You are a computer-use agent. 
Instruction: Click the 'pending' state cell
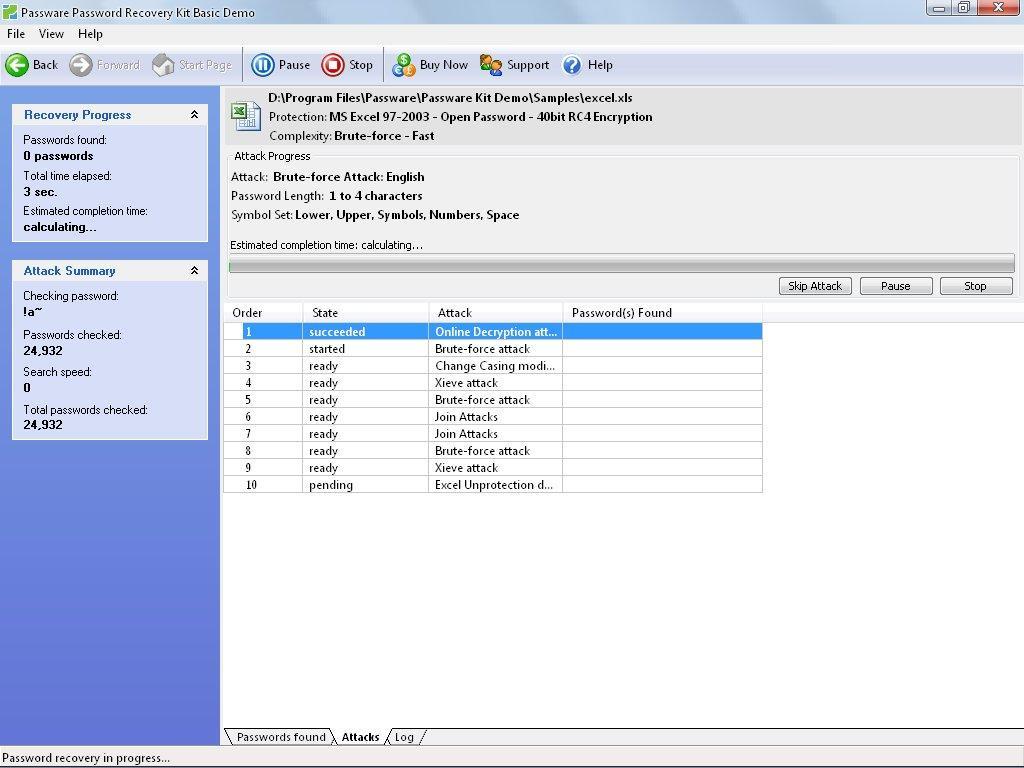click(x=365, y=485)
